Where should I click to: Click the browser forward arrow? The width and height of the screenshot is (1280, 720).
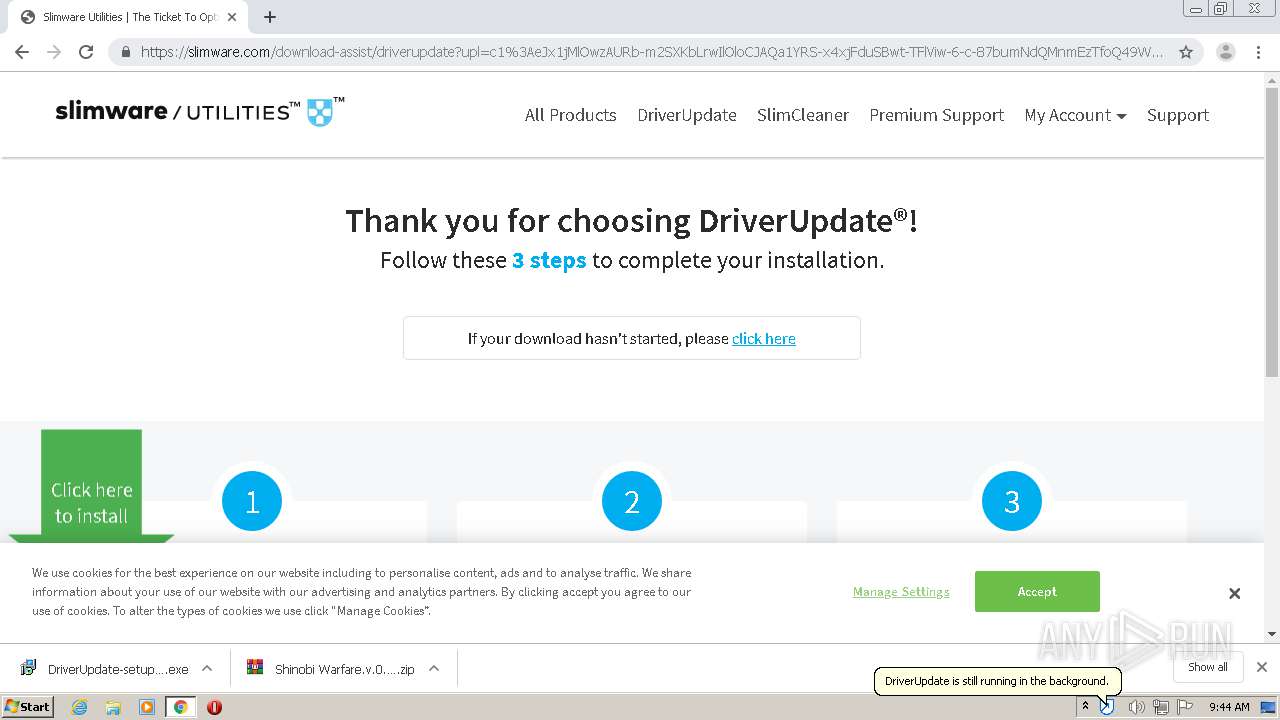tap(54, 52)
